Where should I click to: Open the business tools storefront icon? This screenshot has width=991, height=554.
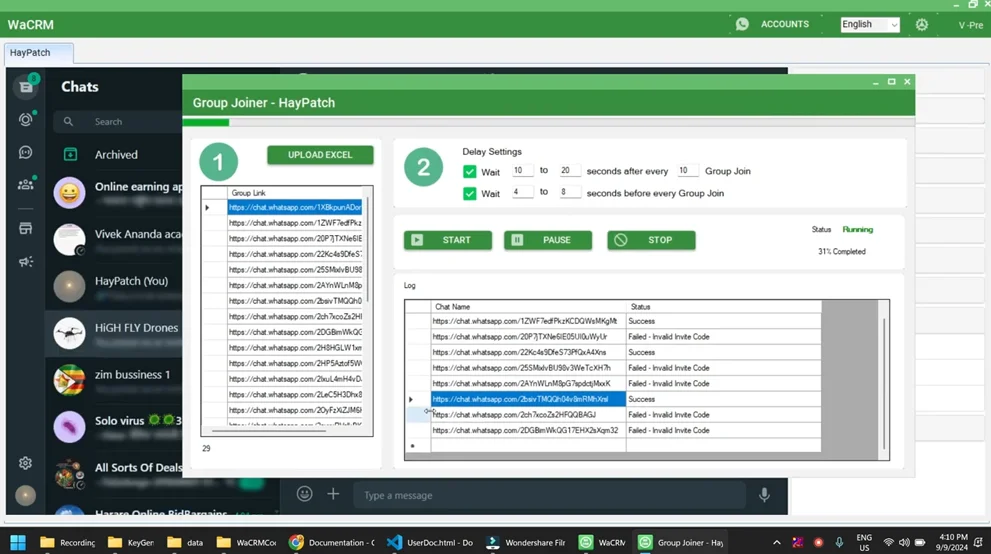coord(26,229)
